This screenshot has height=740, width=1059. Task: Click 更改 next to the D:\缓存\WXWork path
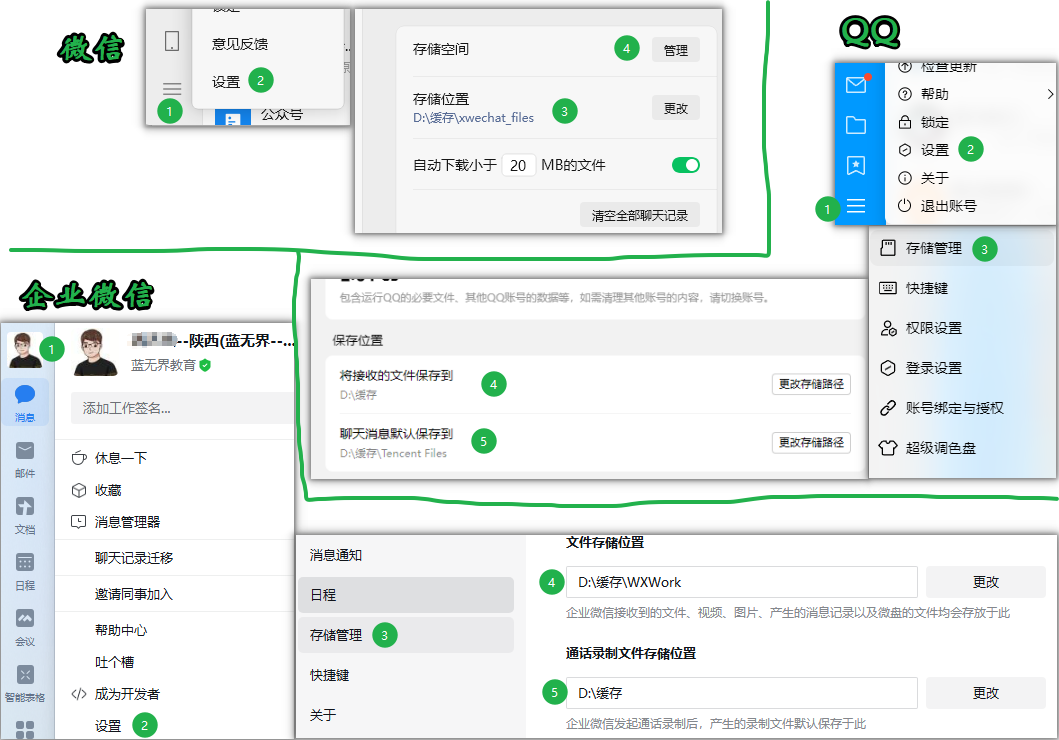(x=985, y=582)
